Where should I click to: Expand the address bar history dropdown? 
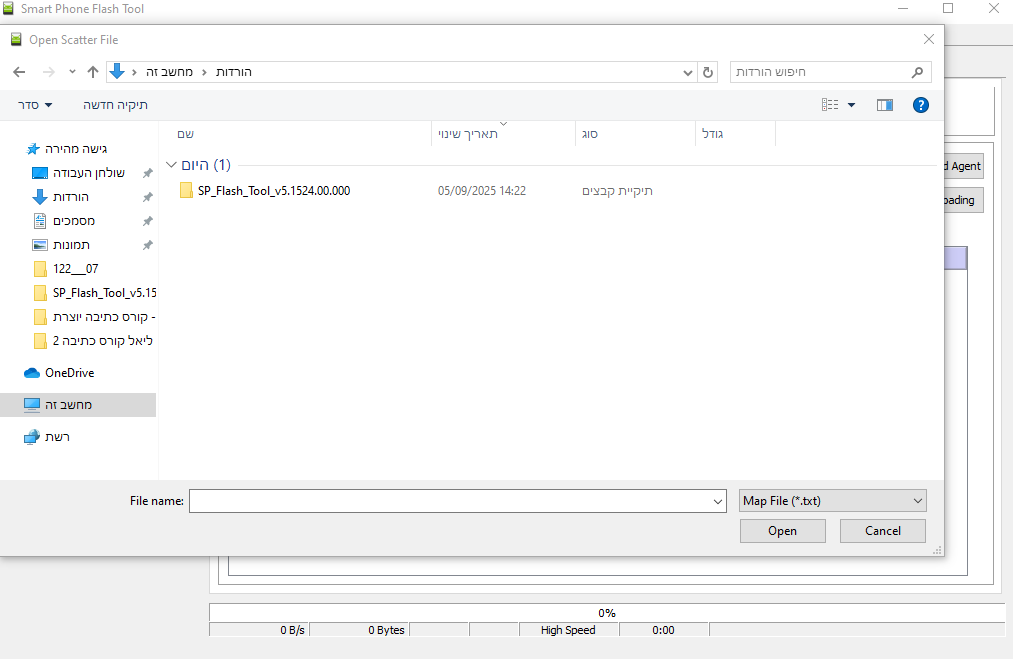pos(688,72)
